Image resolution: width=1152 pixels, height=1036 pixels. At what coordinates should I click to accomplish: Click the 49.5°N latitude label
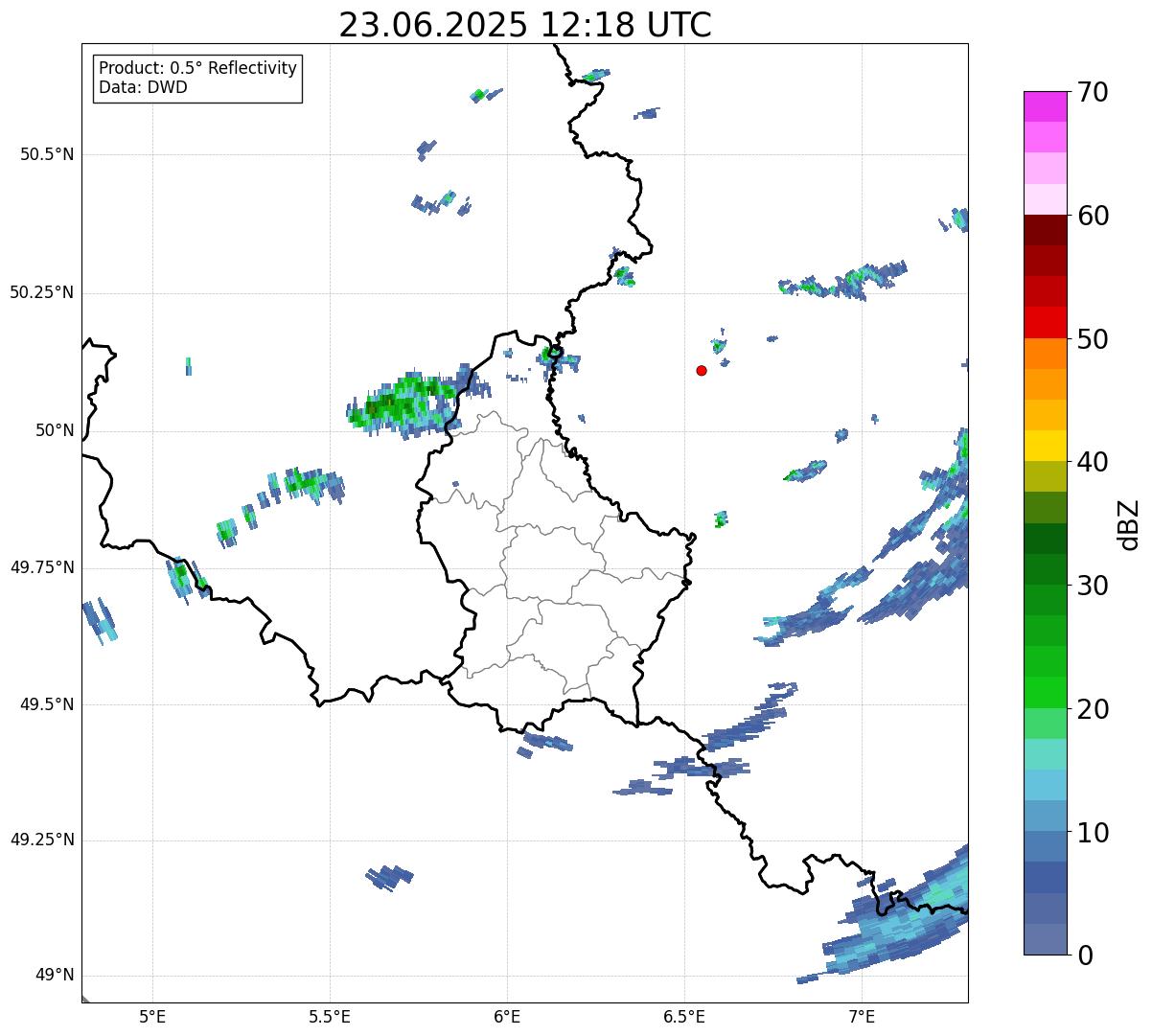[x=47, y=704]
